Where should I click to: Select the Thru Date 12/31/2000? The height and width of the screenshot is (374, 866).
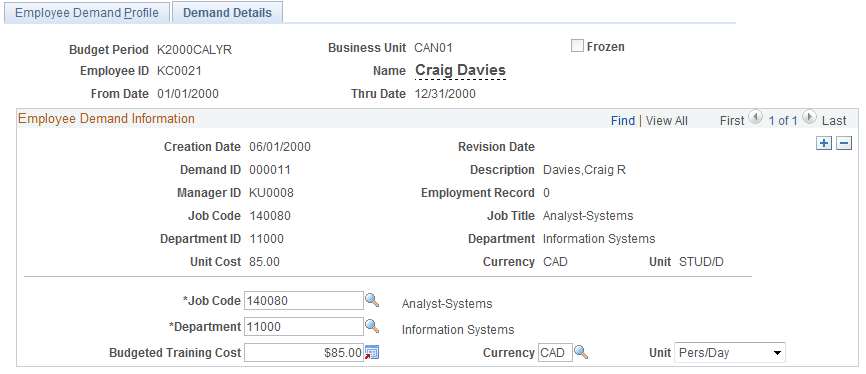pyautogui.click(x=445, y=94)
